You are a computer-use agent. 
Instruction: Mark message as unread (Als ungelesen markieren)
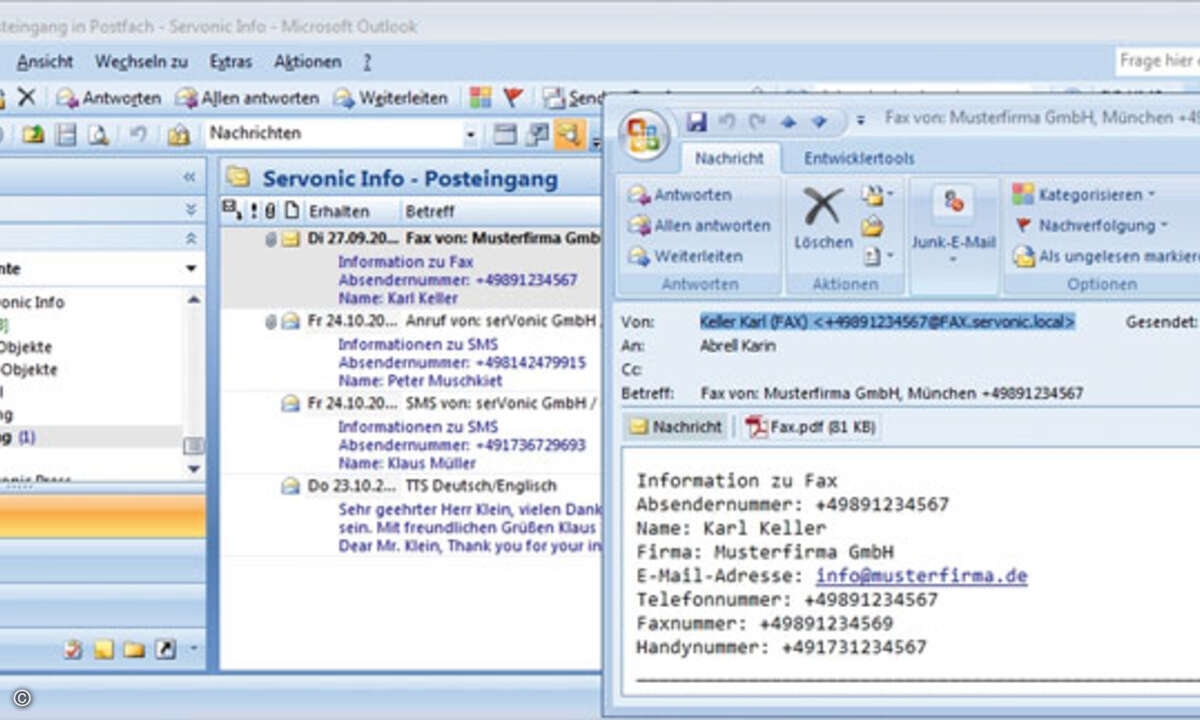(1105, 256)
